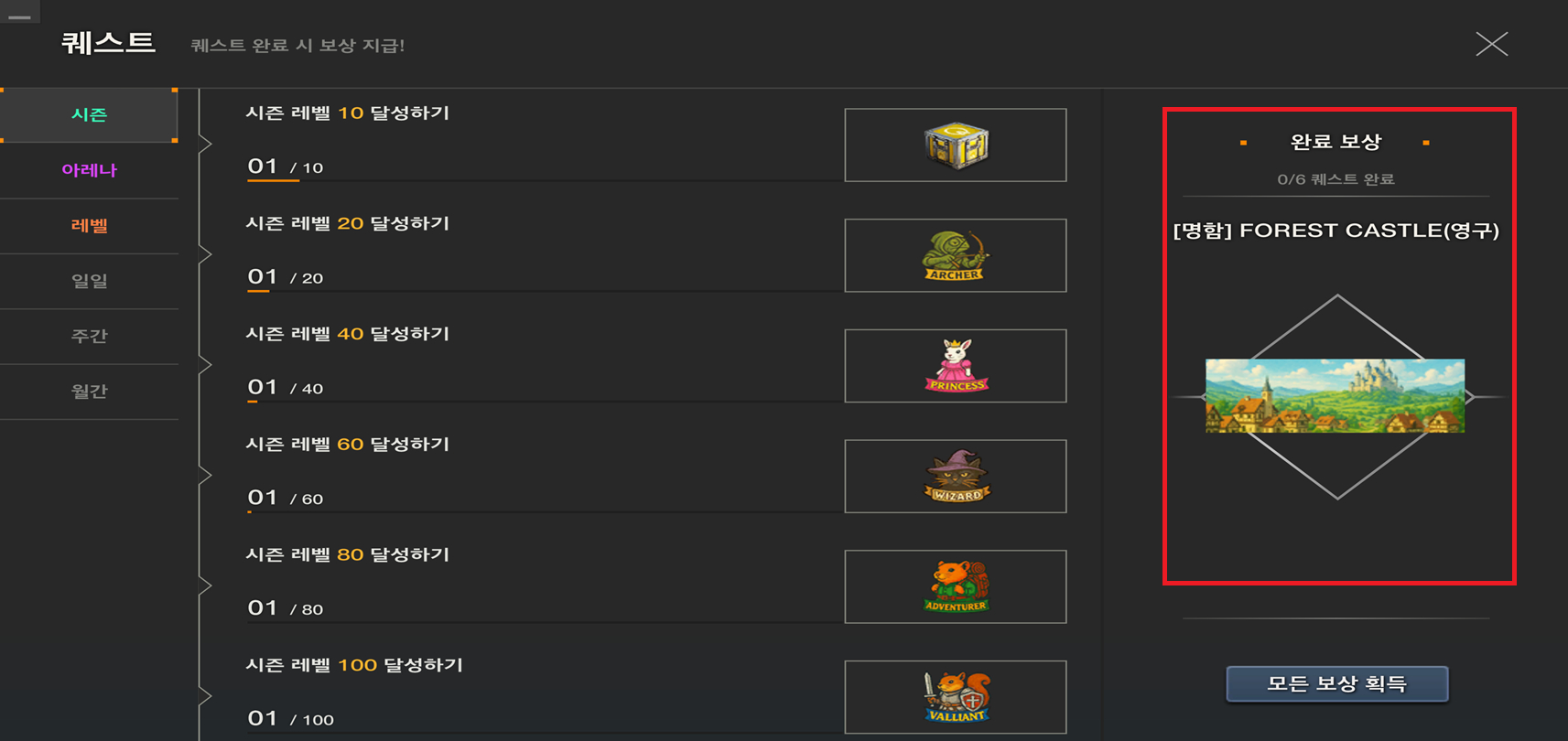This screenshot has height=741, width=1568.
Task: Open the 시즌 quest tab
Action: coord(89,115)
